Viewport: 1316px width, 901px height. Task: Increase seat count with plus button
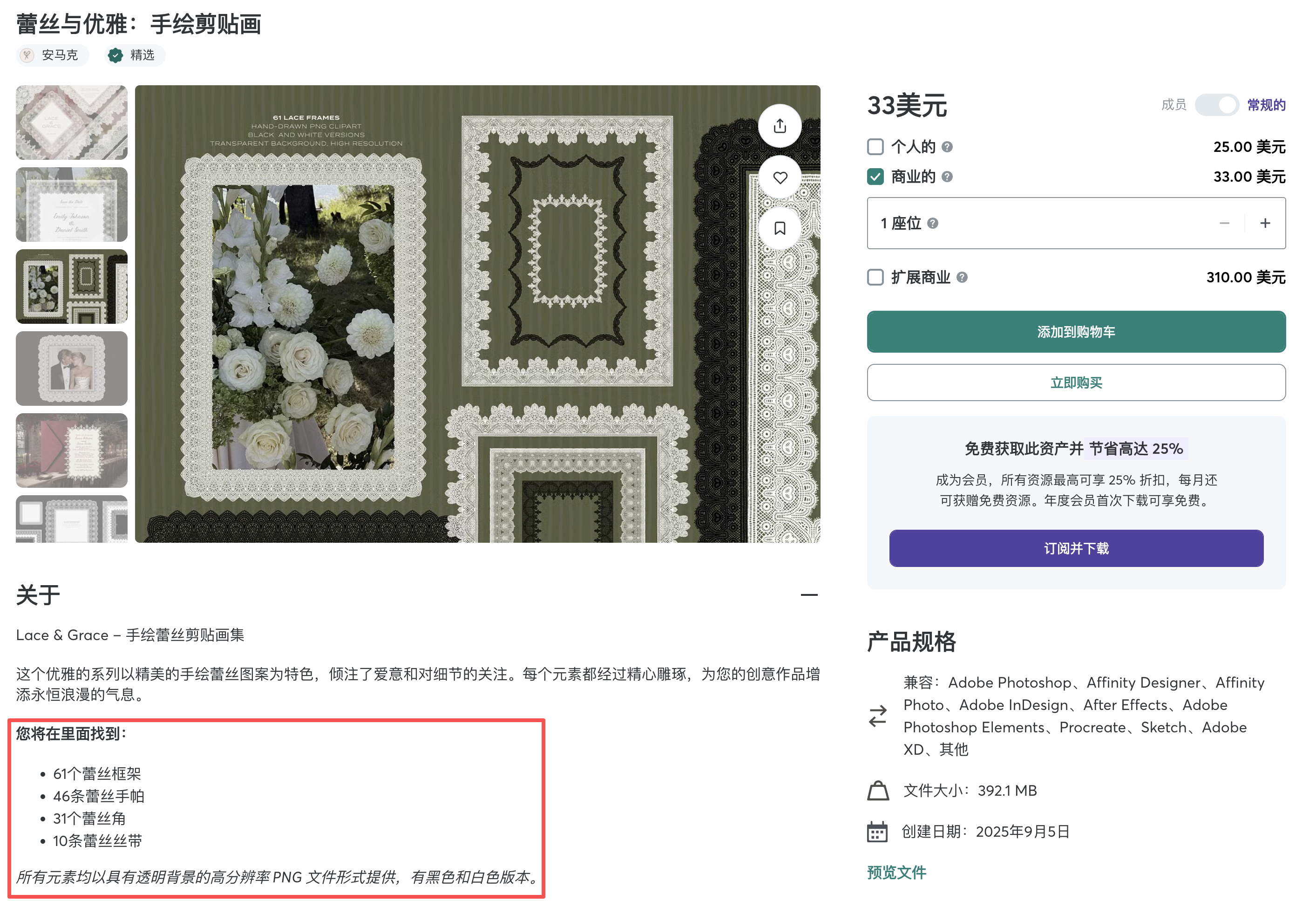pyautogui.click(x=1265, y=223)
